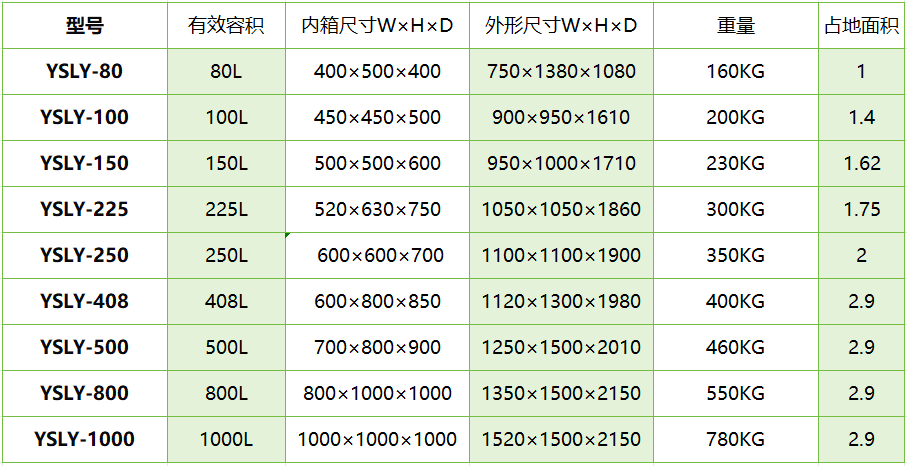The height and width of the screenshot is (466, 907).
Task: Select the 100L volume cell
Action: [x=226, y=117]
